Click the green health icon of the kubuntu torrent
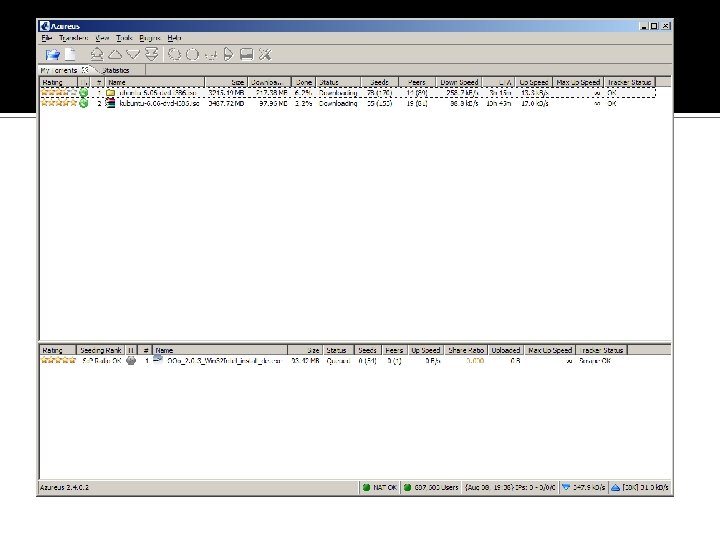The width and height of the screenshot is (720, 540). coord(84,103)
